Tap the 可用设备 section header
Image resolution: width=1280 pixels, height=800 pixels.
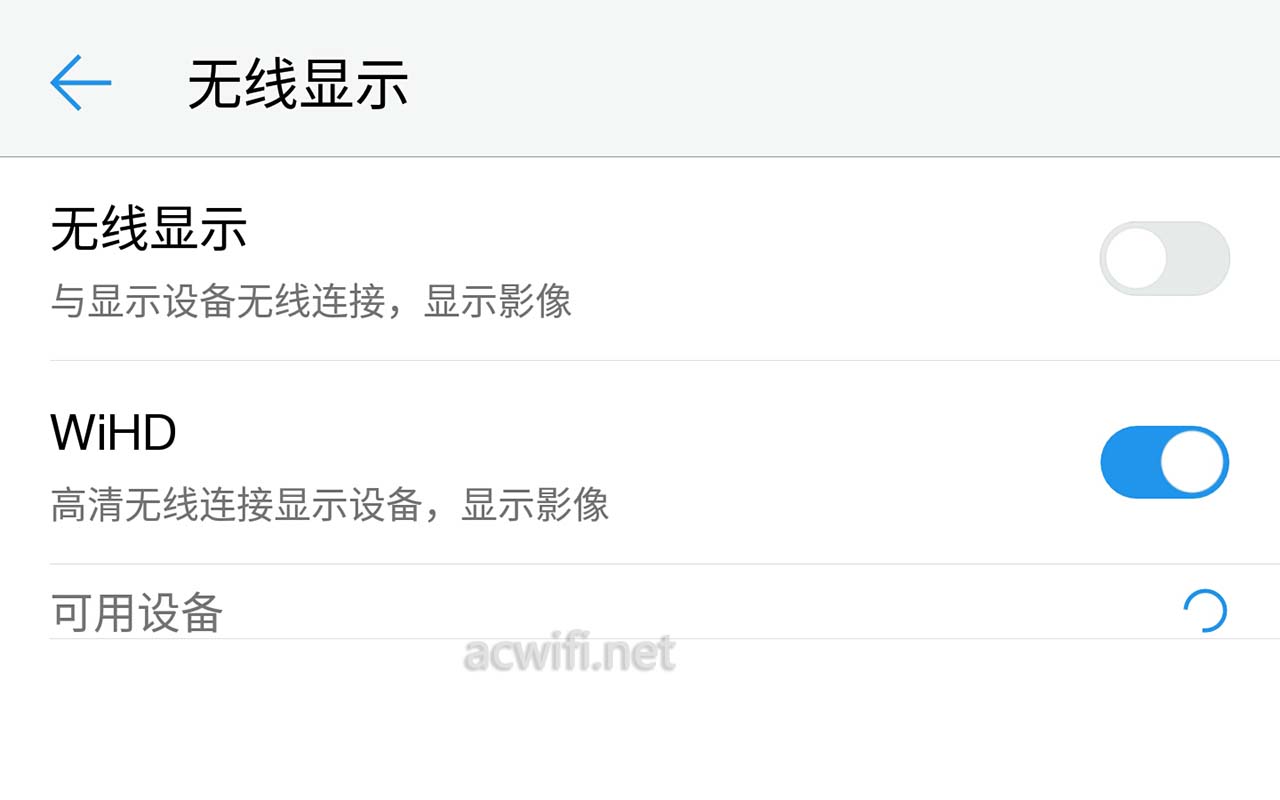coord(136,612)
